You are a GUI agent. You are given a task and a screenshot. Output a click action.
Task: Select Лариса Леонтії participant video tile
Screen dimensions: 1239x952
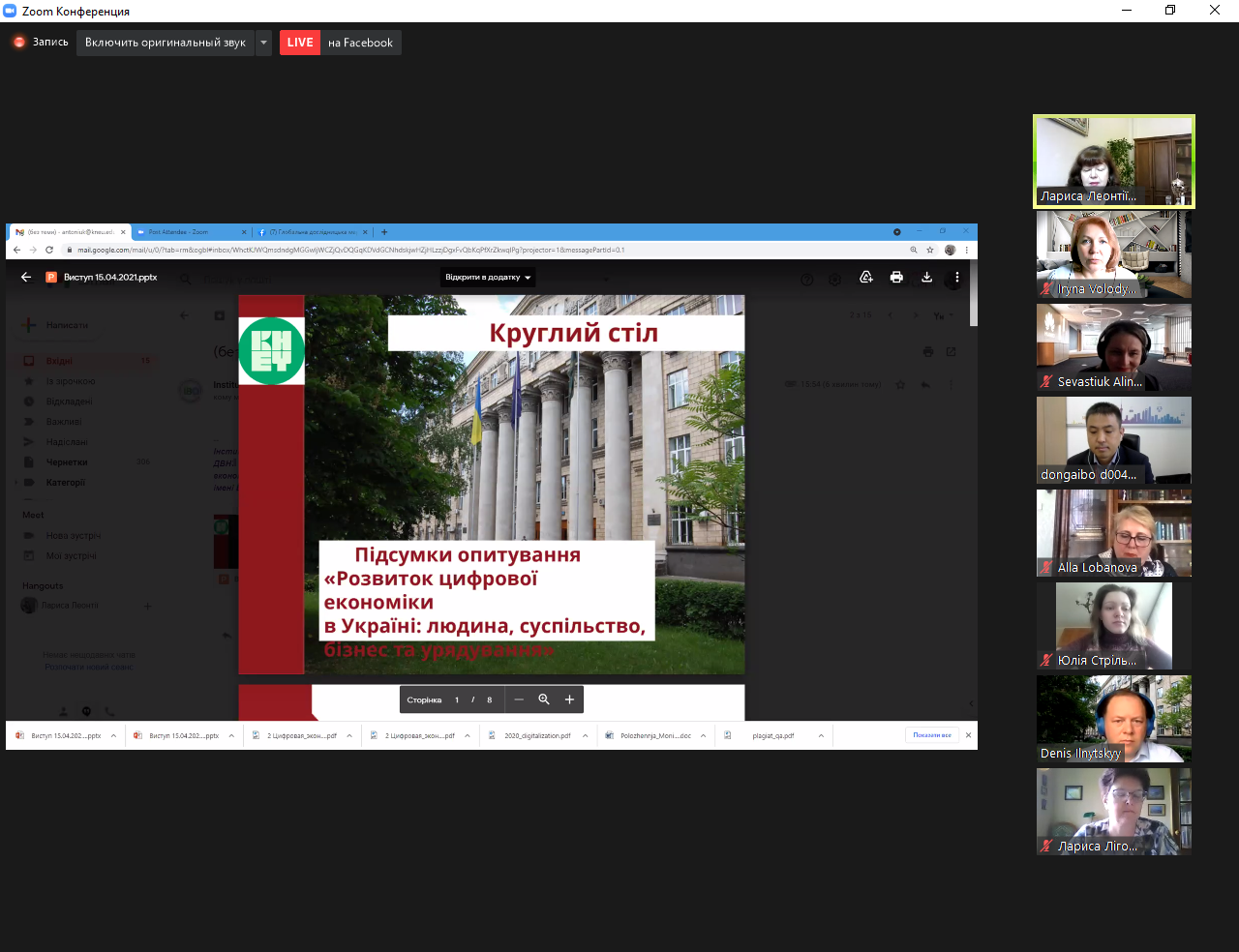pos(1114,162)
